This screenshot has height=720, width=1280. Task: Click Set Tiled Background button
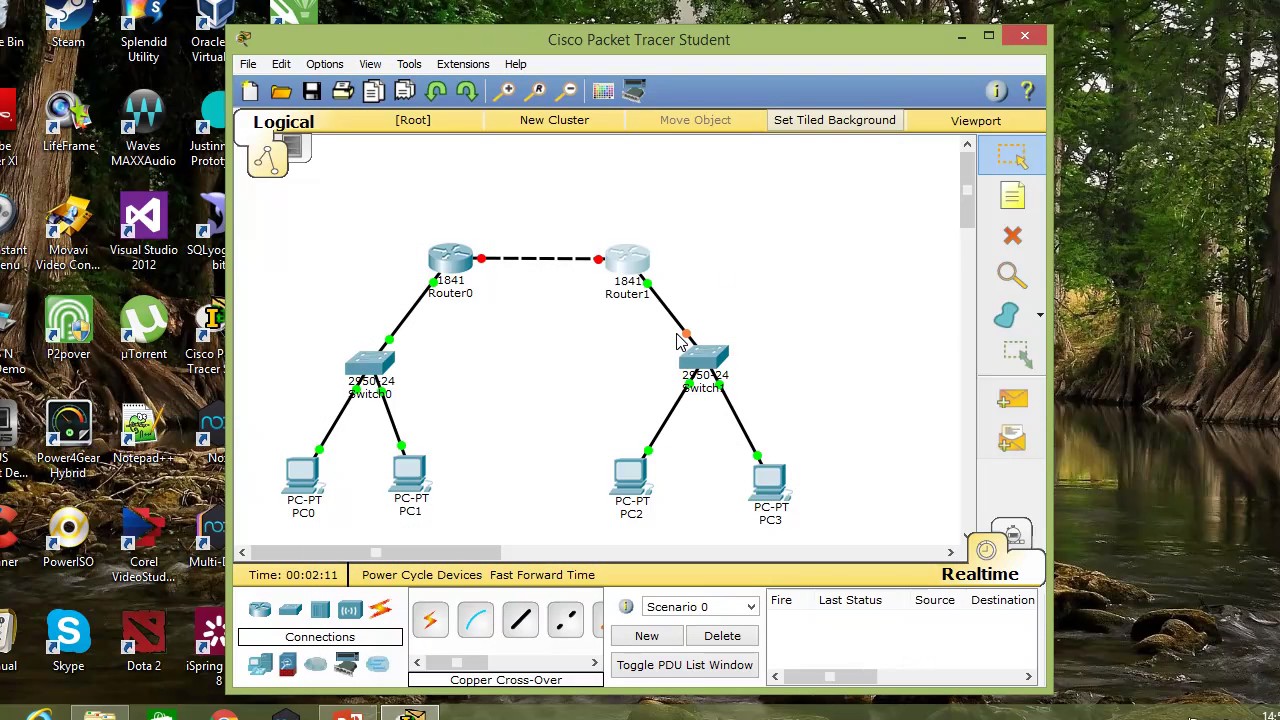pos(834,120)
